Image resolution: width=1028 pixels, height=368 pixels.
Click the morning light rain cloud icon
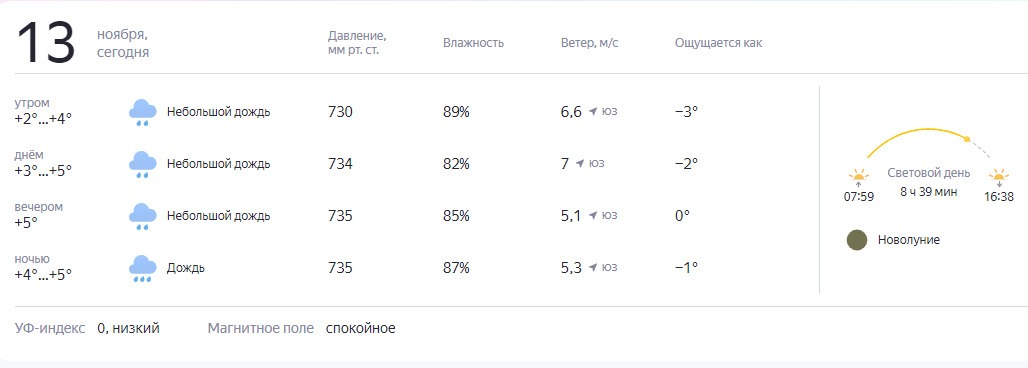tap(142, 113)
